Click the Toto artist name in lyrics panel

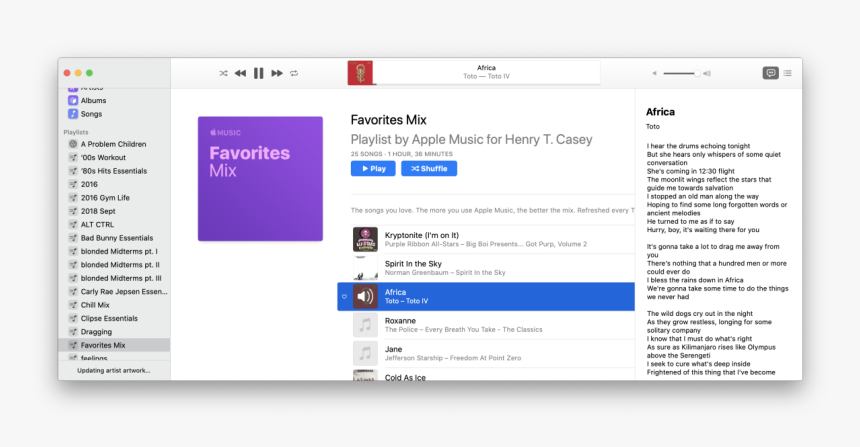pos(653,127)
